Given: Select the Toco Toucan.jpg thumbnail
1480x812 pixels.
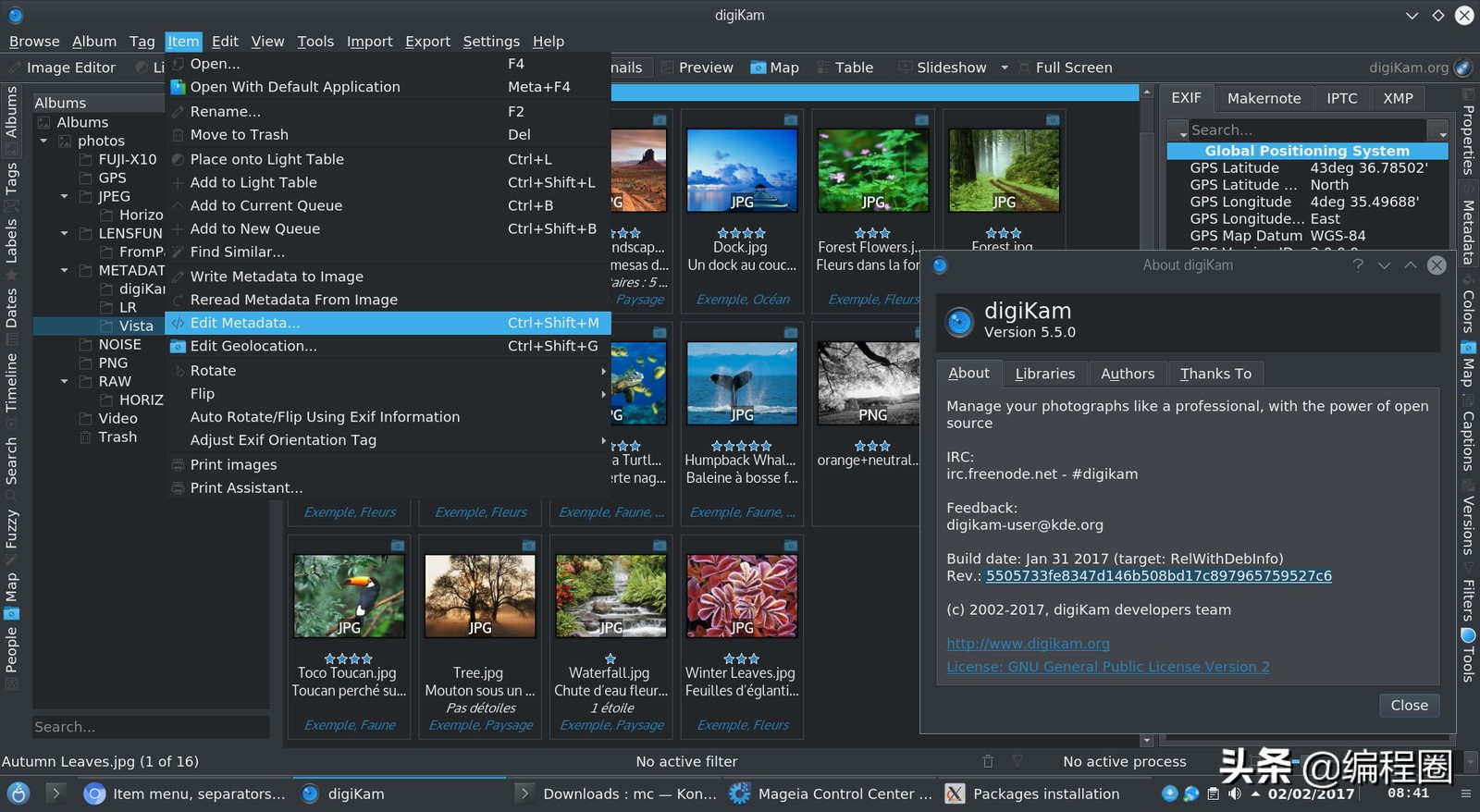Looking at the screenshot, I should (x=349, y=597).
